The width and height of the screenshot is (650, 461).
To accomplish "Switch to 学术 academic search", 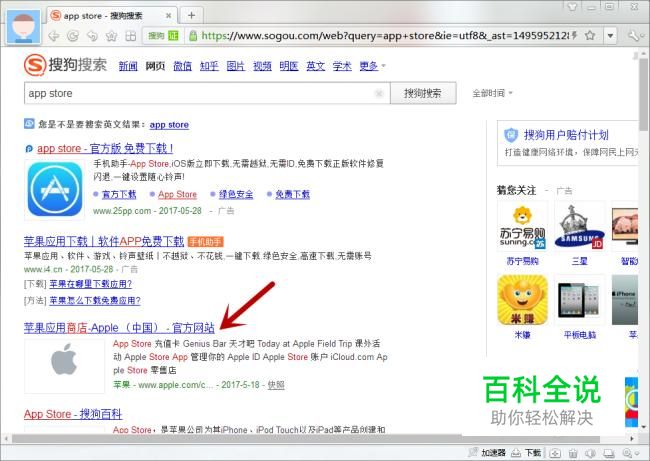I will click(x=342, y=66).
